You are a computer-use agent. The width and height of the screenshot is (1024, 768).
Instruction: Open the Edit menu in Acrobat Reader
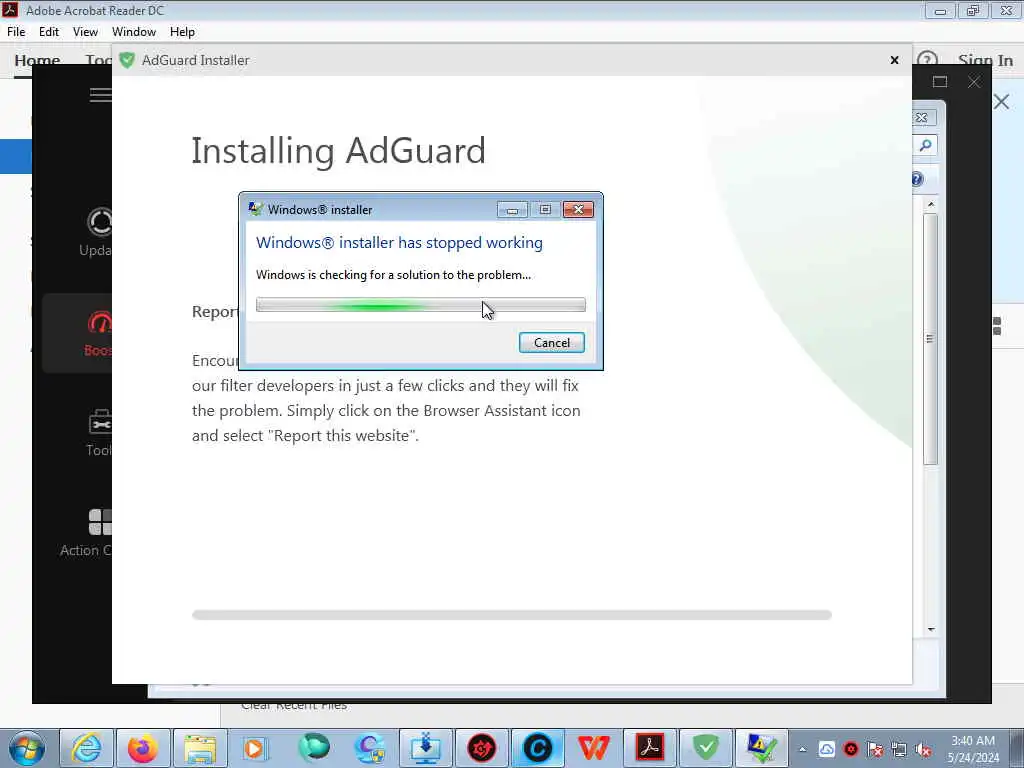(x=49, y=32)
